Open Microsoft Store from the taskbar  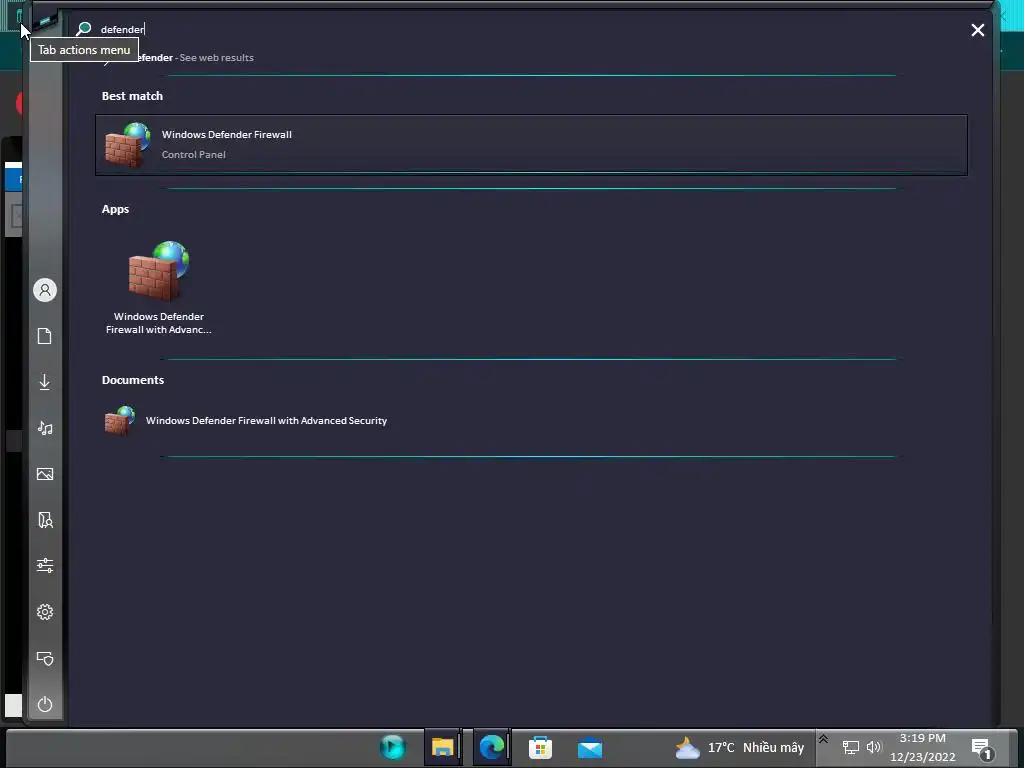point(541,747)
